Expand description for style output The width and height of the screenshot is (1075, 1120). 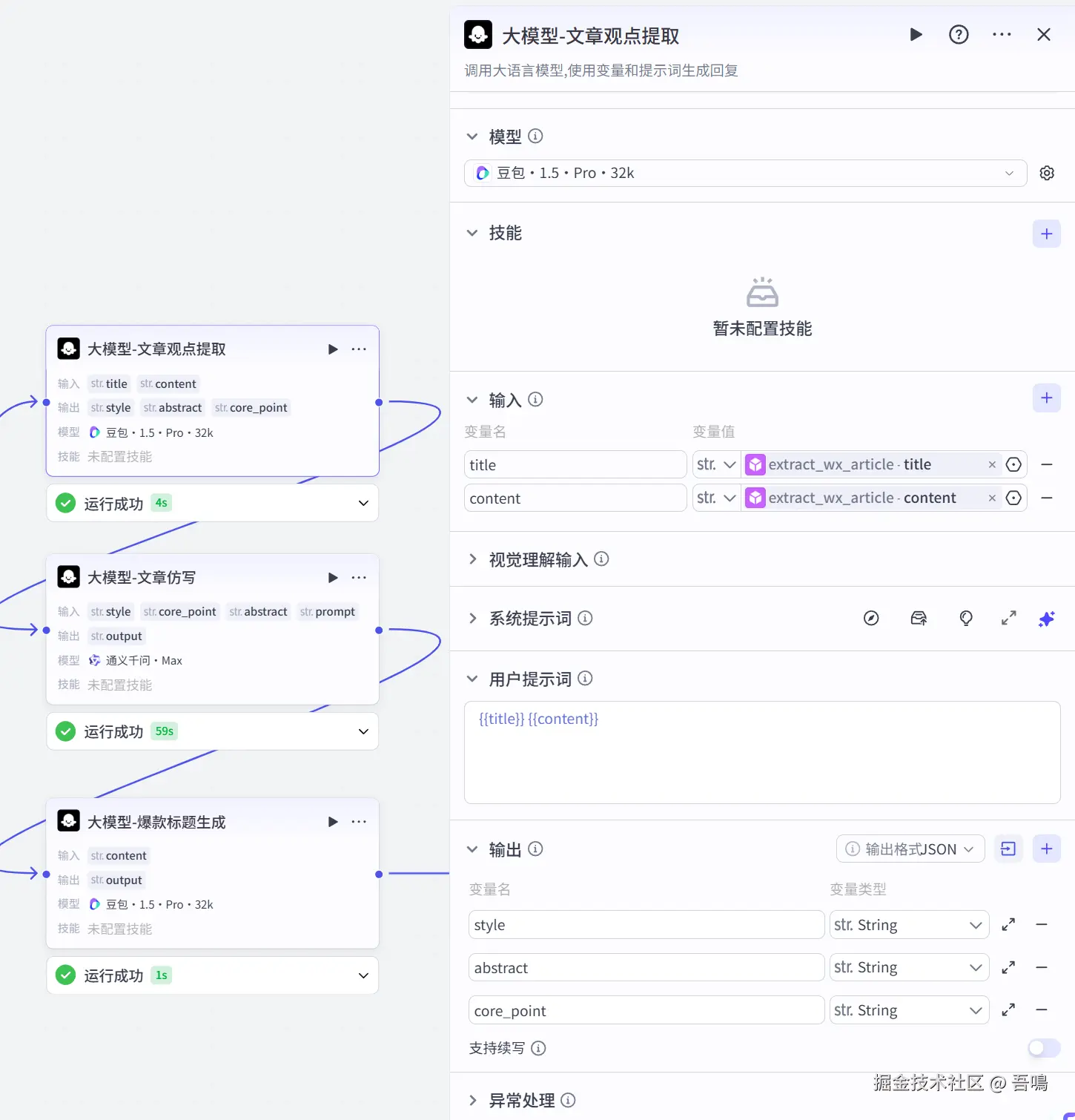pos(1008,925)
